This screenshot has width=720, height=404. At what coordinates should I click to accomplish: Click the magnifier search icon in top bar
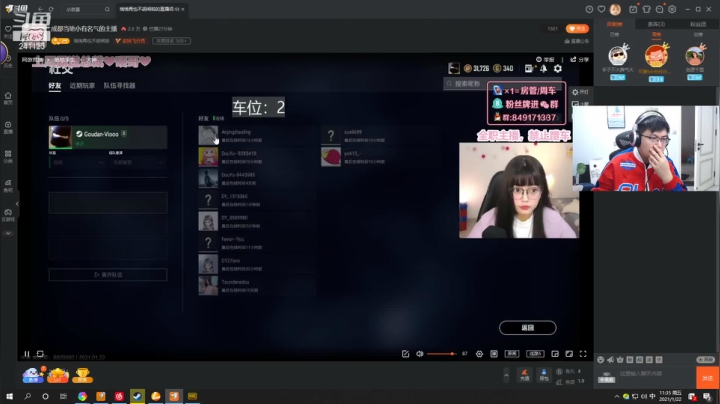pyautogui.click(x=107, y=9)
